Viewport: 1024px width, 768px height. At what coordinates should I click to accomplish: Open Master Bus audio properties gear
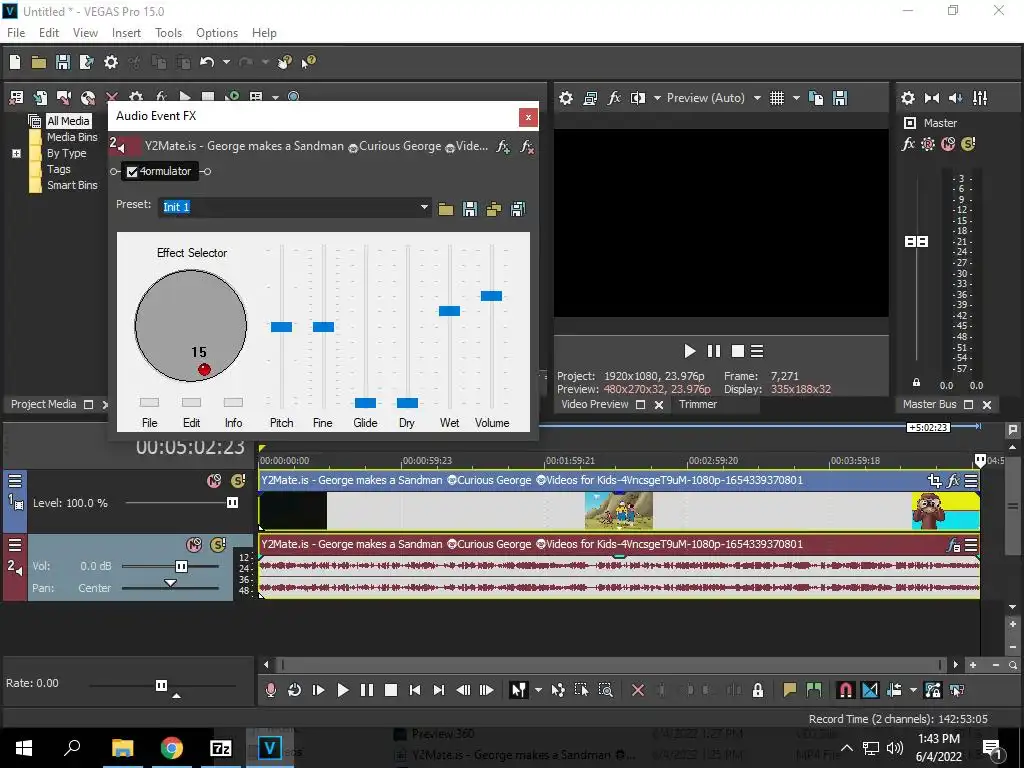point(908,99)
